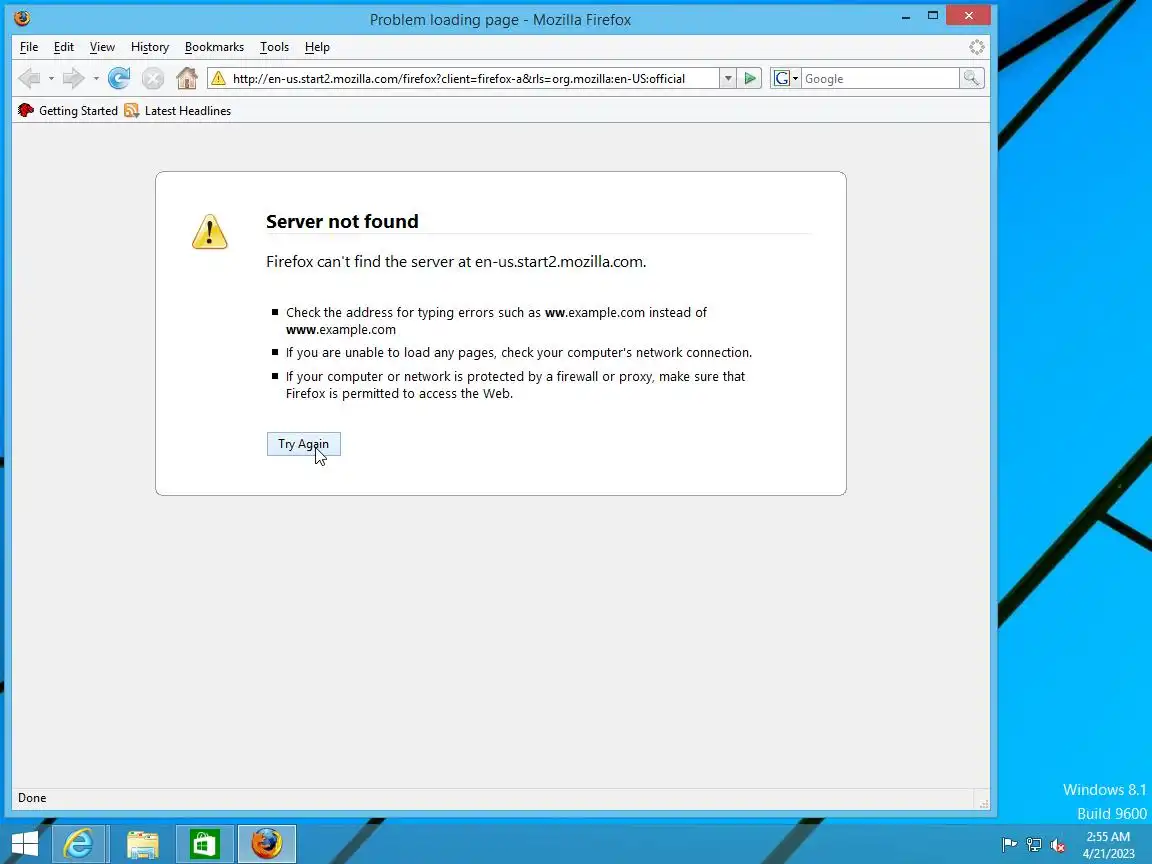Click the Firefox logo in title bar
1152x864 pixels.
tap(22, 17)
